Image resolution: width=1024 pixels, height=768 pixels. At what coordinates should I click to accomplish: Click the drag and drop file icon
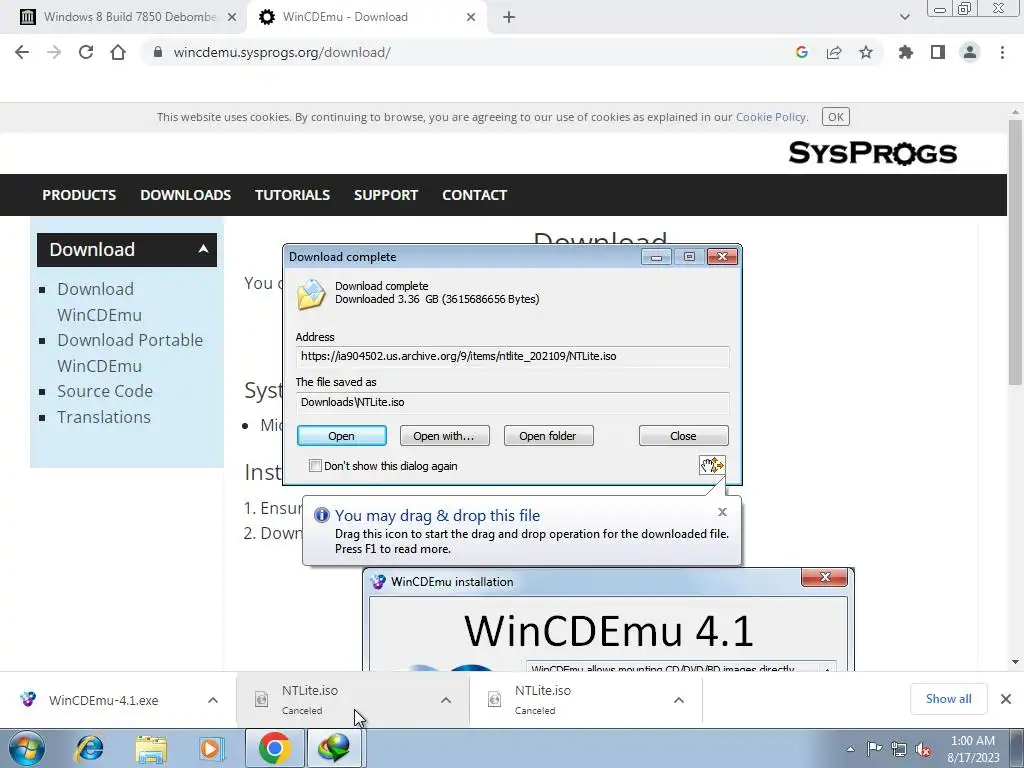point(712,465)
